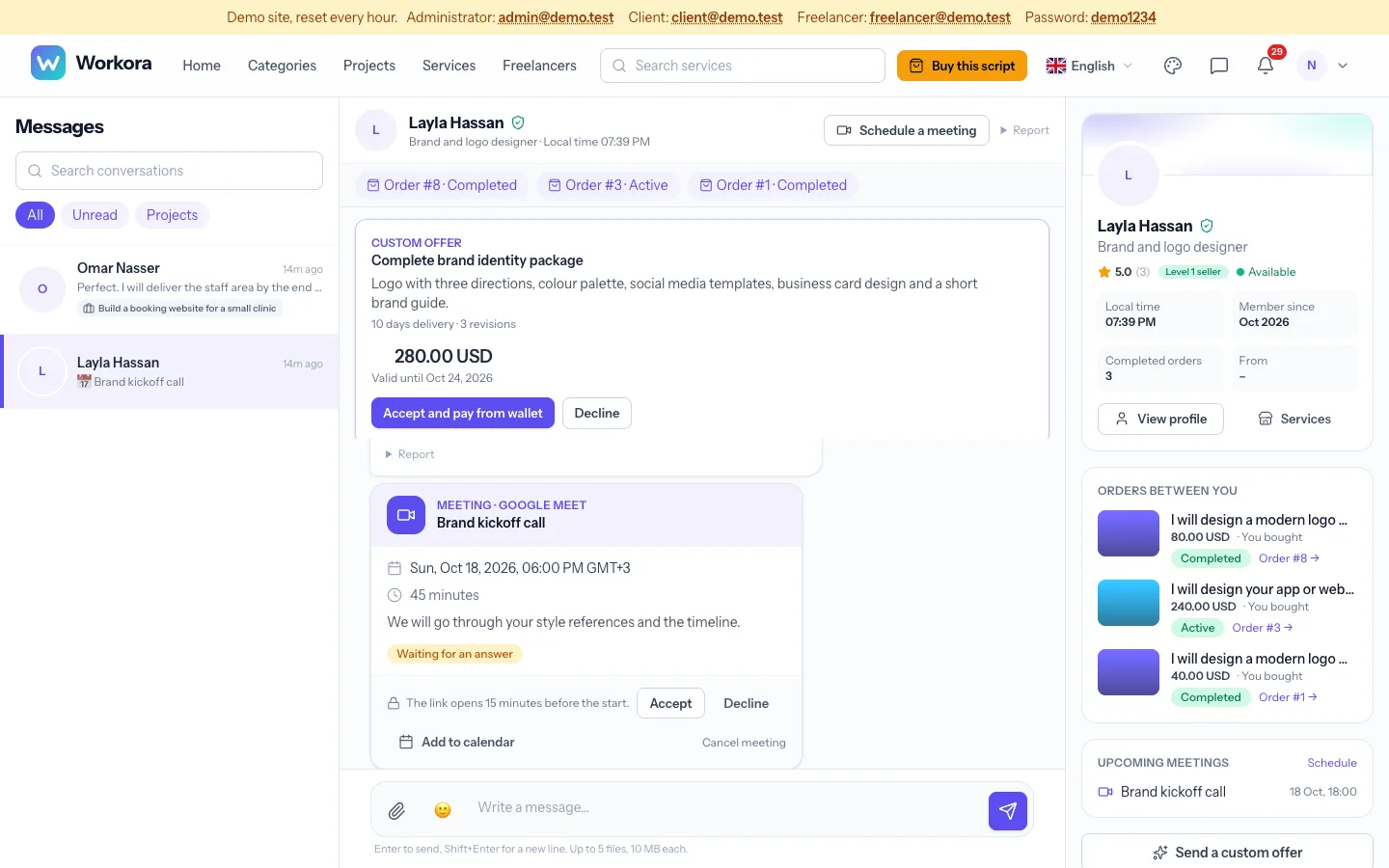Click the send message paper plane button
The image size is (1389, 868).
[x=1008, y=811]
